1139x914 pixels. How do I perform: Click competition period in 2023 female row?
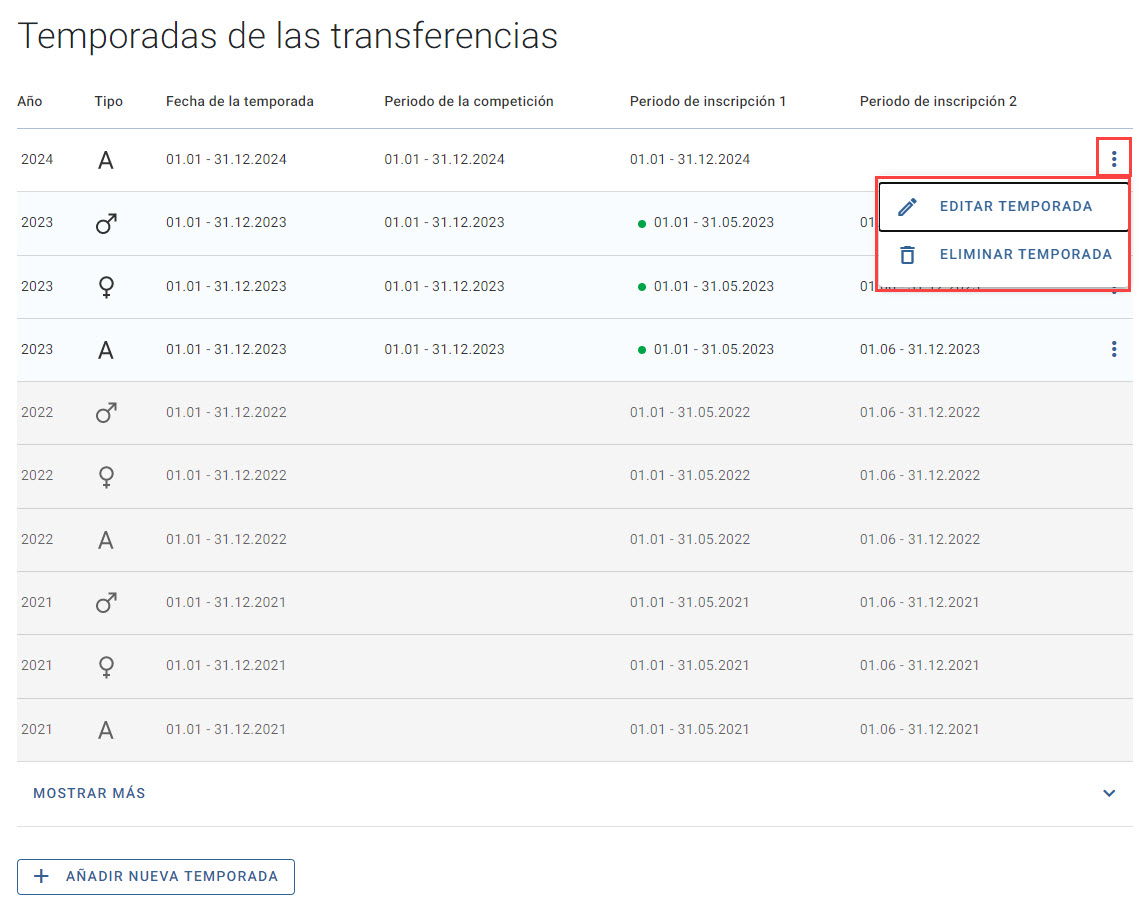(x=444, y=286)
